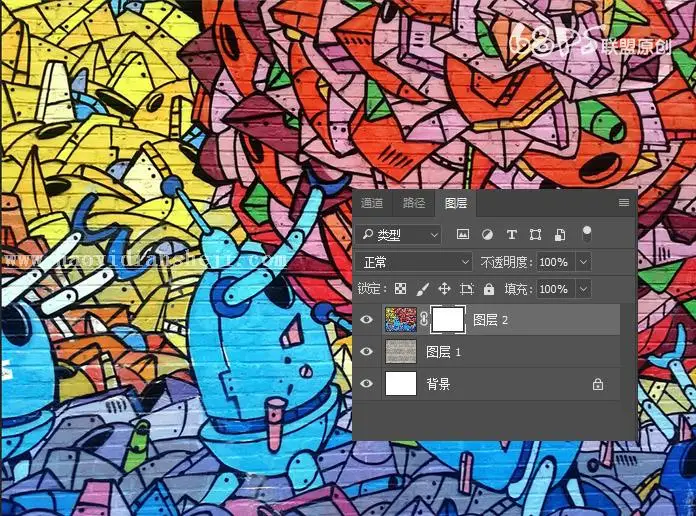Lock artboard nesting icon
The image size is (696, 516).
[x=467, y=289]
